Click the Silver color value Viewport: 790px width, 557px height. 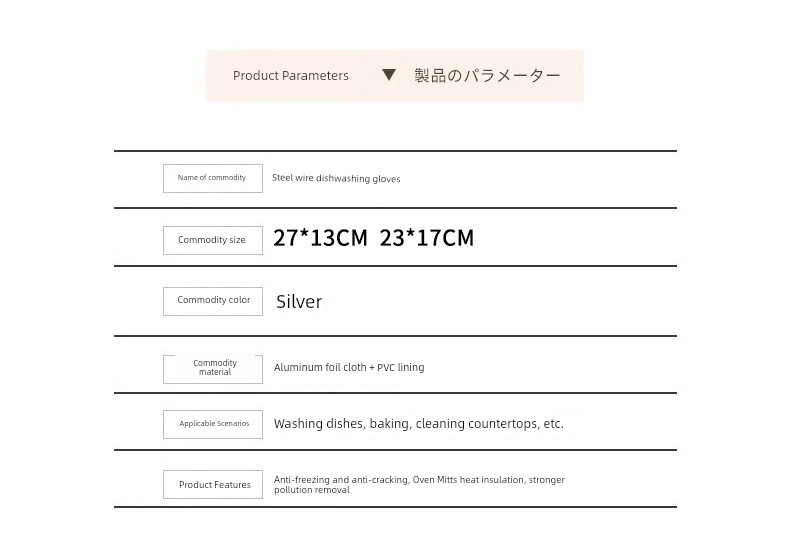[299, 301]
